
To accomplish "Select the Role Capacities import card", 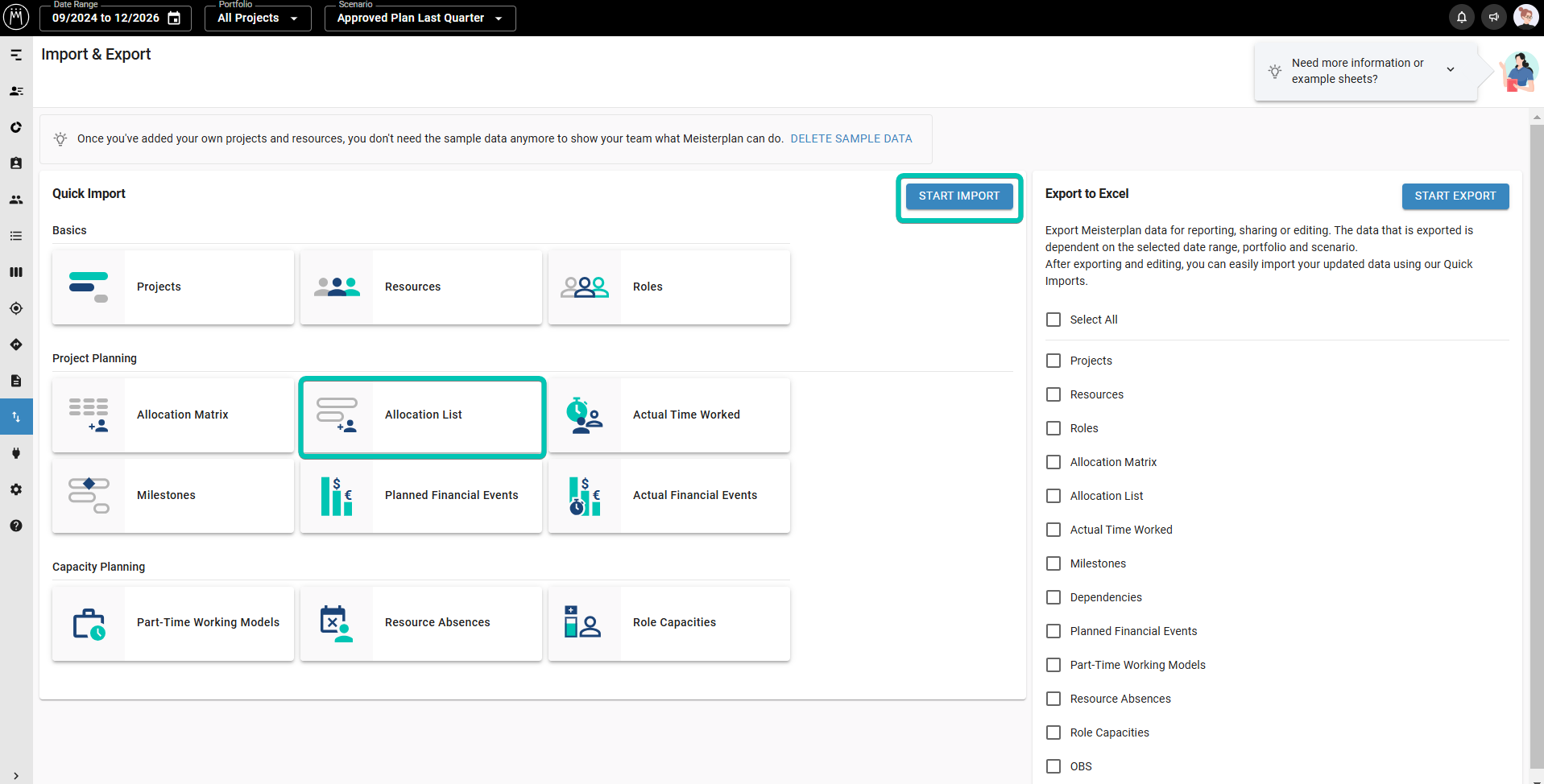I will pos(669,624).
